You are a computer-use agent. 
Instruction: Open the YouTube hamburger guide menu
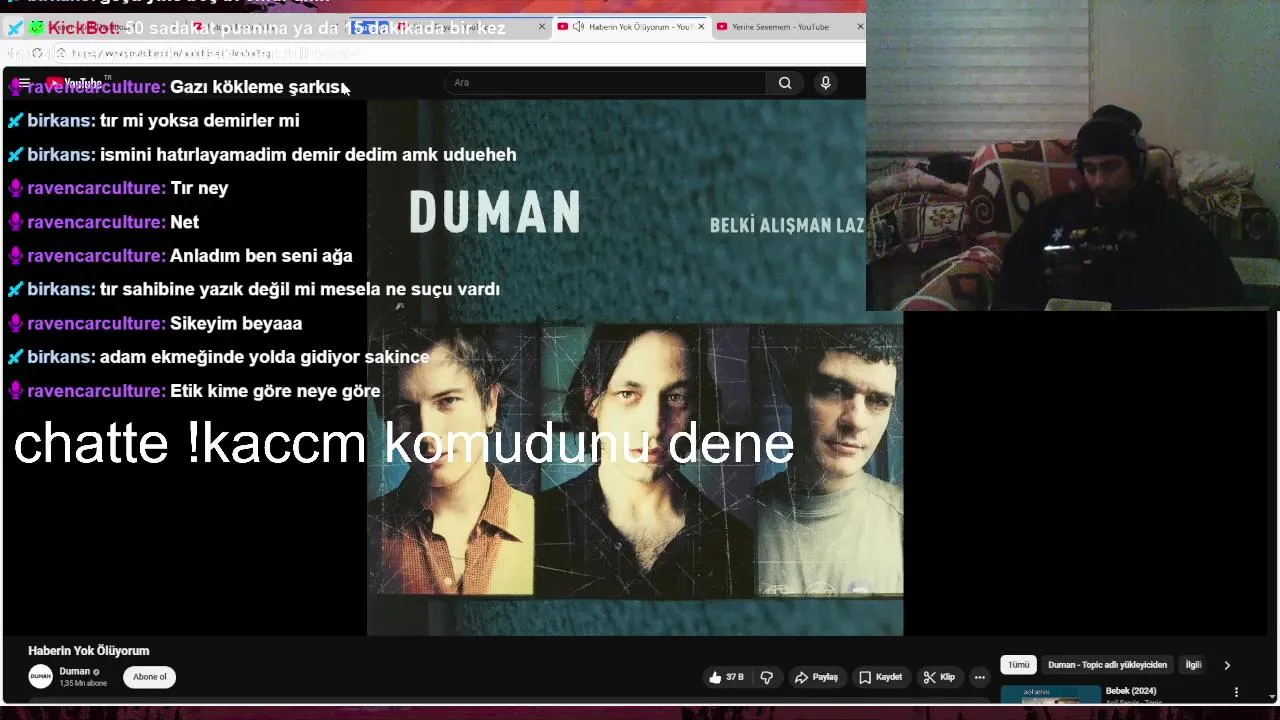(24, 83)
